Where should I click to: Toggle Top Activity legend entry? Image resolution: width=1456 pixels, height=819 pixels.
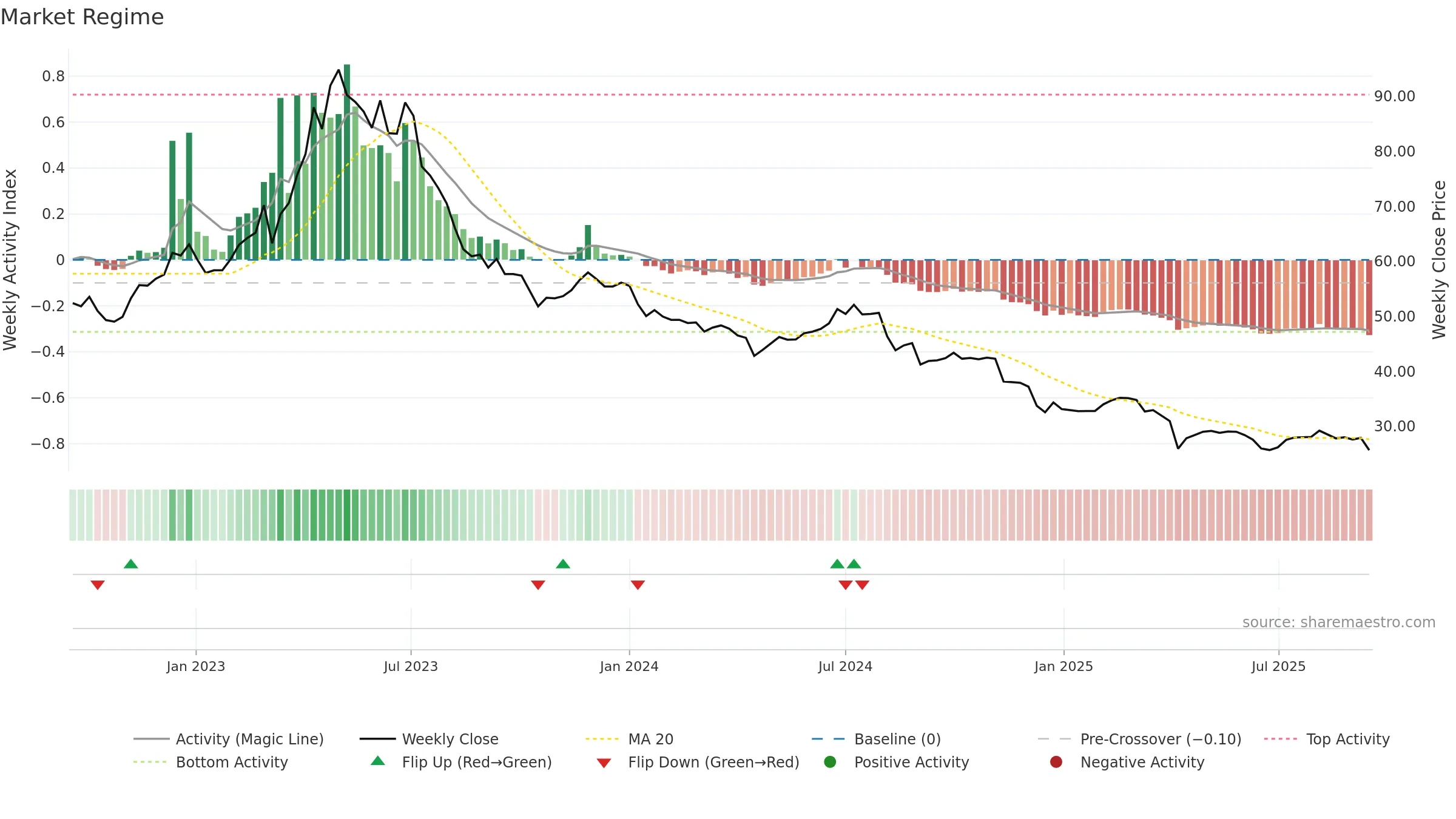[x=1327, y=739]
